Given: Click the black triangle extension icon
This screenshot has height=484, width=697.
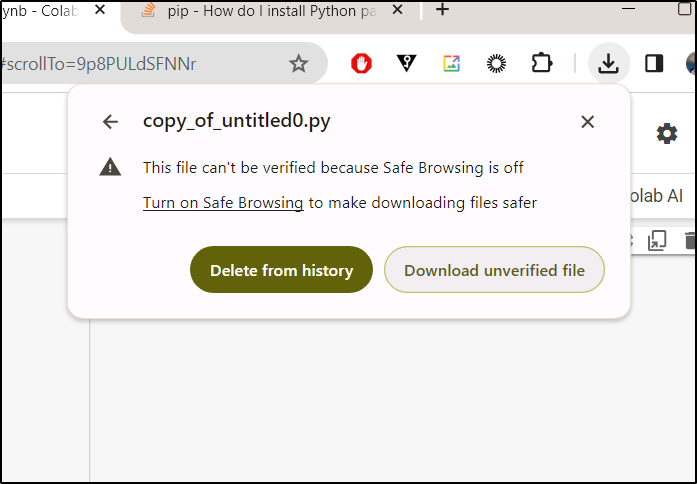Looking at the screenshot, I should (x=406, y=64).
